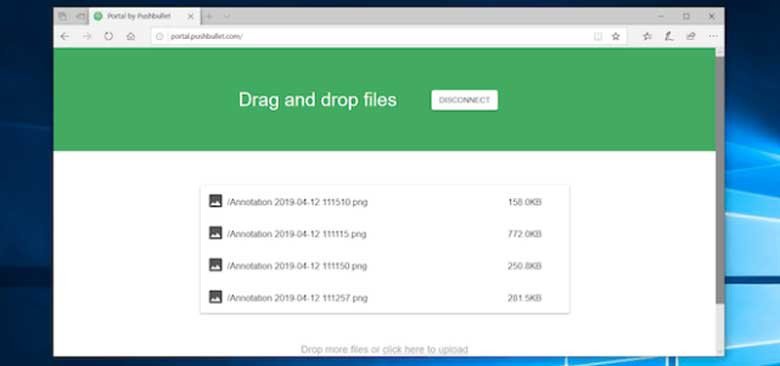The height and width of the screenshot is (366, 780).
Task: Close the Portal by Pushbullet tab
Action: [x=190, y=16]
